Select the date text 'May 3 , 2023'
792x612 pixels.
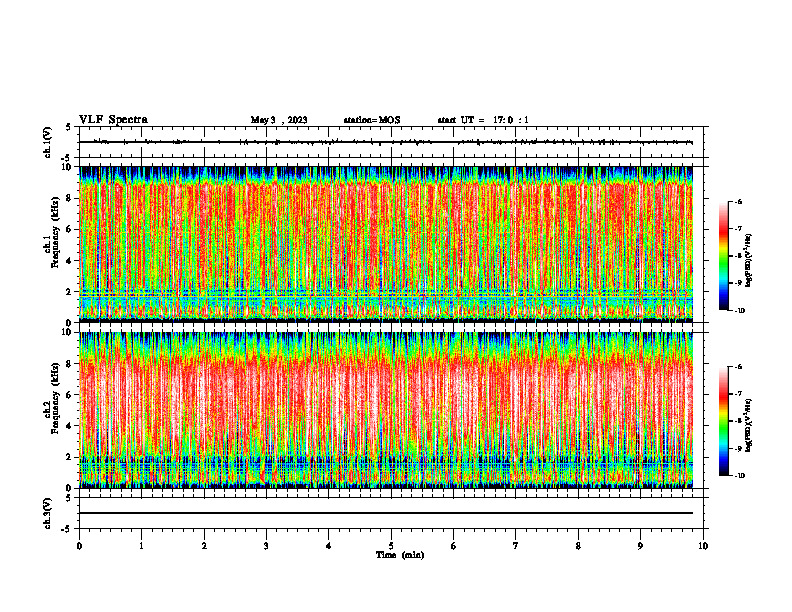(x=279, y=120)
